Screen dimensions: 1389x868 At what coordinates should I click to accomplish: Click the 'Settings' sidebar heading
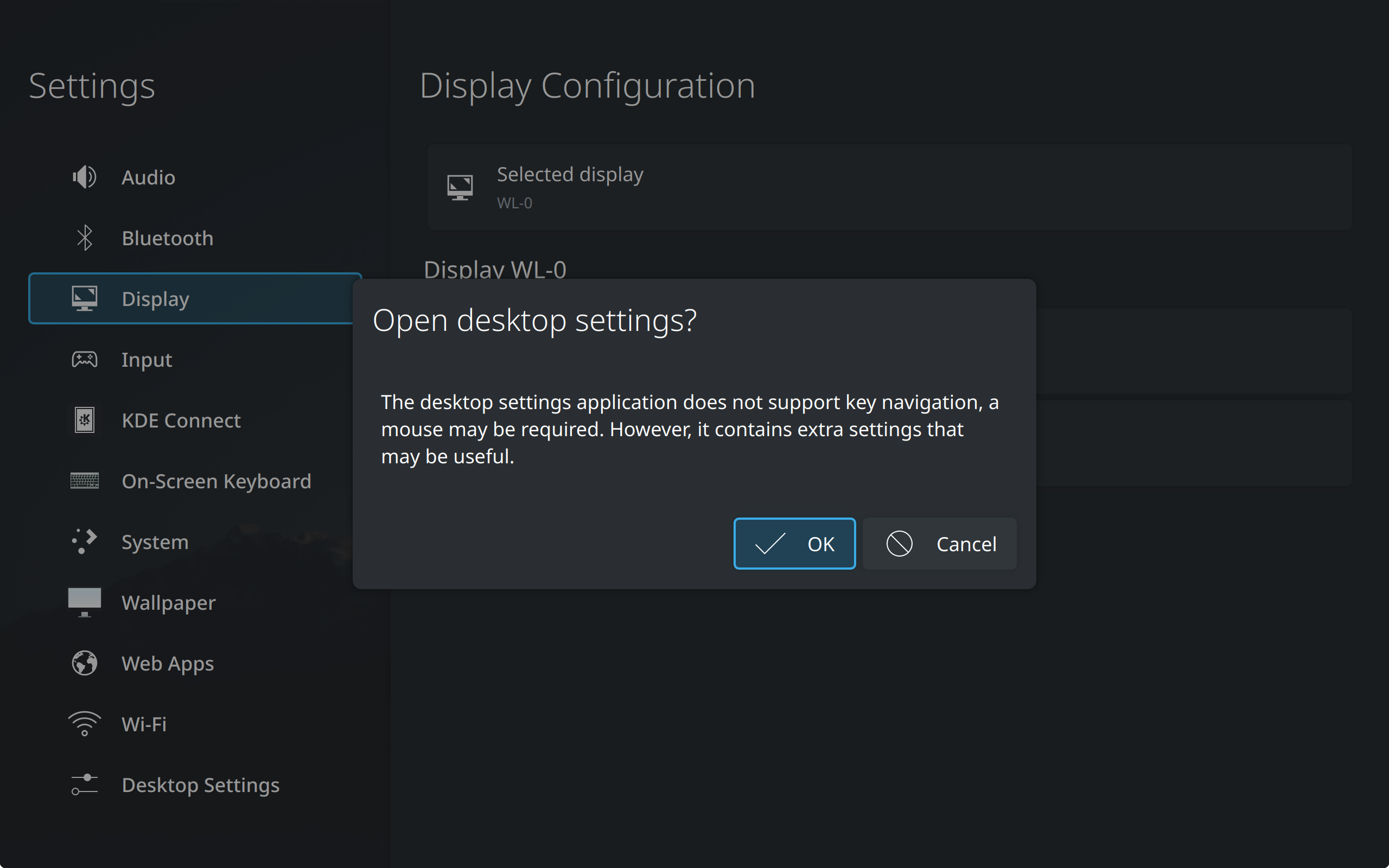(92, 86)
